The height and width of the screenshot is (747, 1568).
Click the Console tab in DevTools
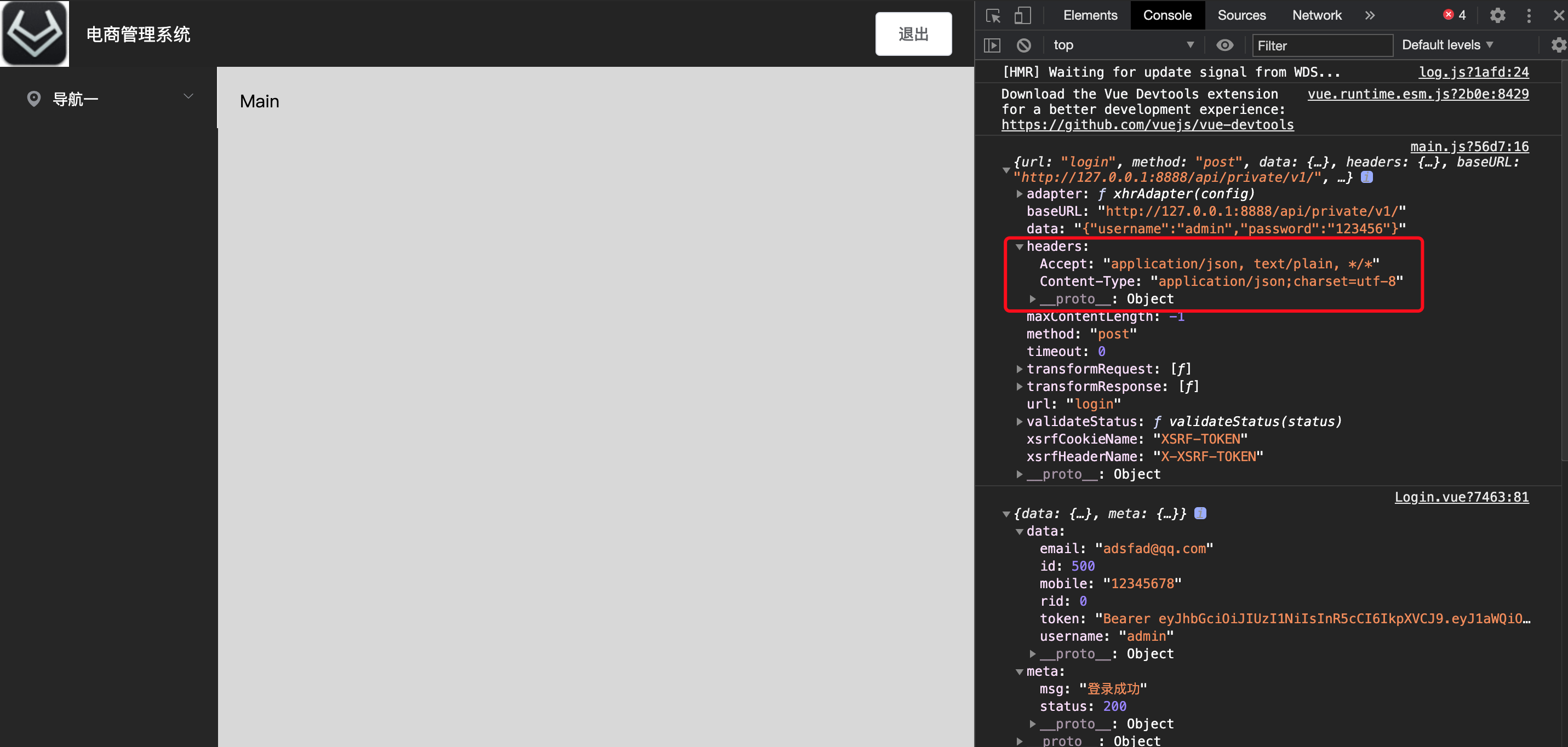[x=1167, y=15]
